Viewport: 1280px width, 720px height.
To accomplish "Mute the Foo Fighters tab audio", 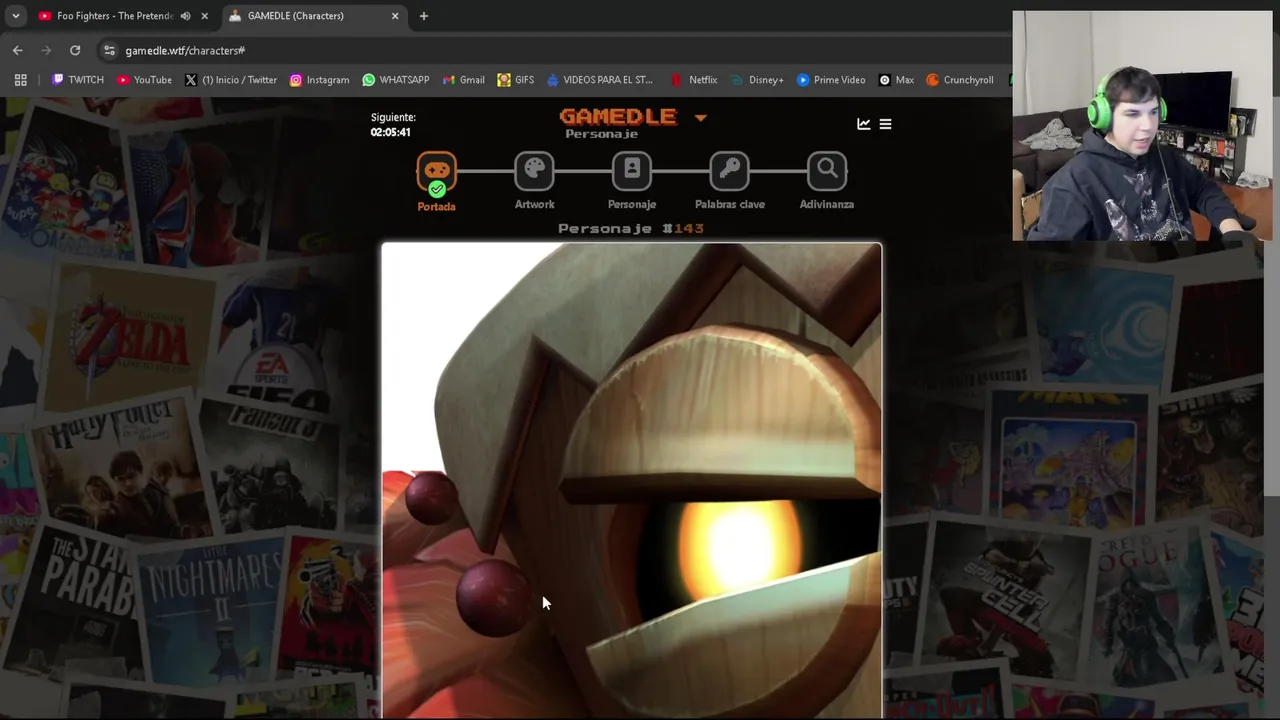I will (x=185, y=16).
